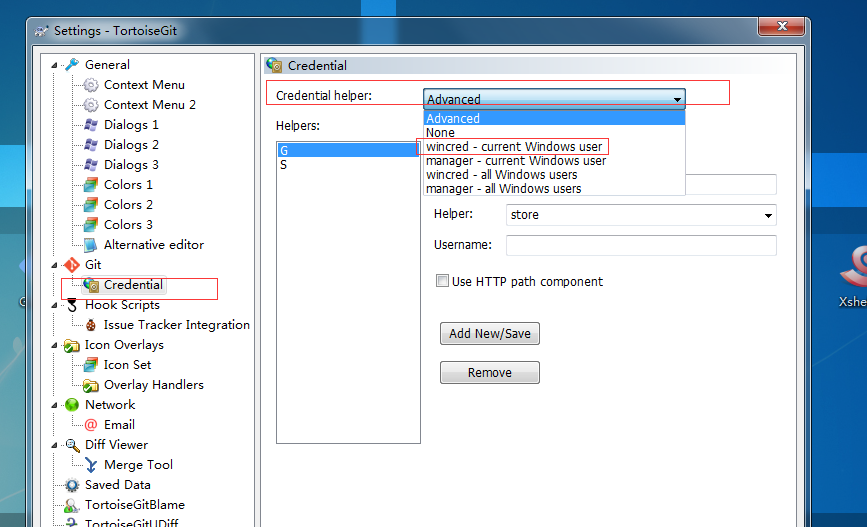Open the Colors 2 settings page
This screenshot has height=527, width=867.
tap(128, 205)
